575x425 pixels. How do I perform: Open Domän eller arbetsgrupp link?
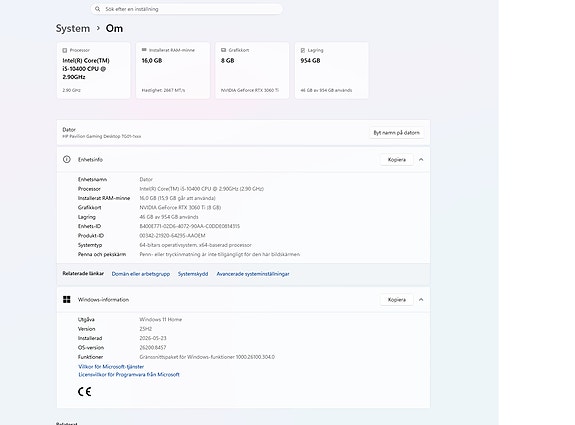(141, 274)
